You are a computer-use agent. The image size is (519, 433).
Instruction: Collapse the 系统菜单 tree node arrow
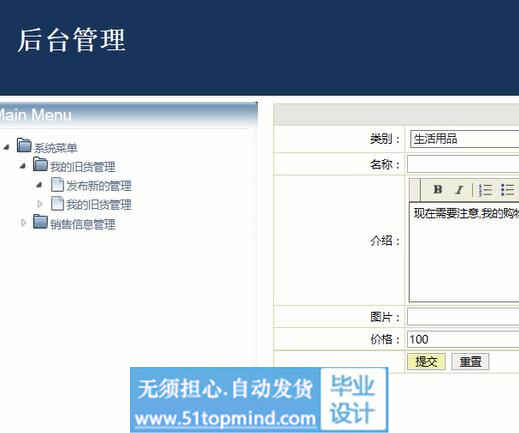pos(6,147)
